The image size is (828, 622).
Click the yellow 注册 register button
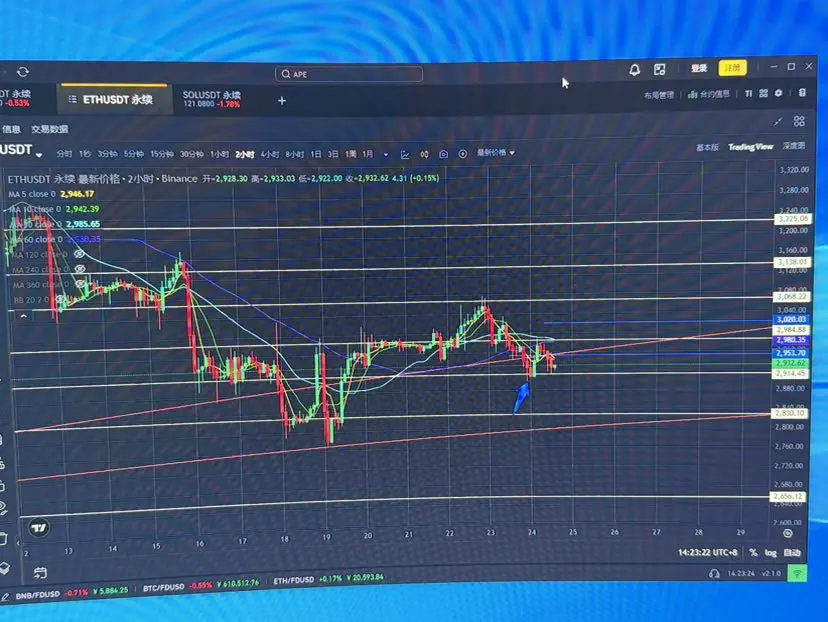point(732,68)
